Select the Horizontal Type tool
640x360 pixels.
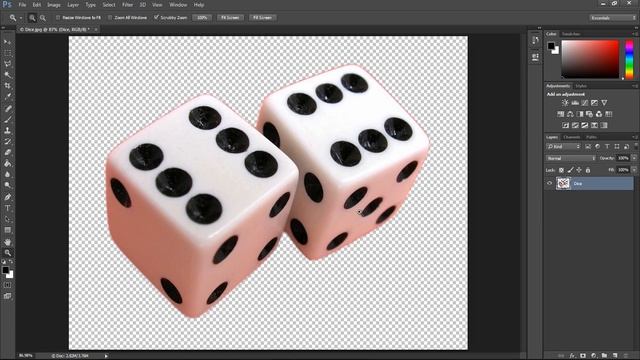(x=7, y=208)
